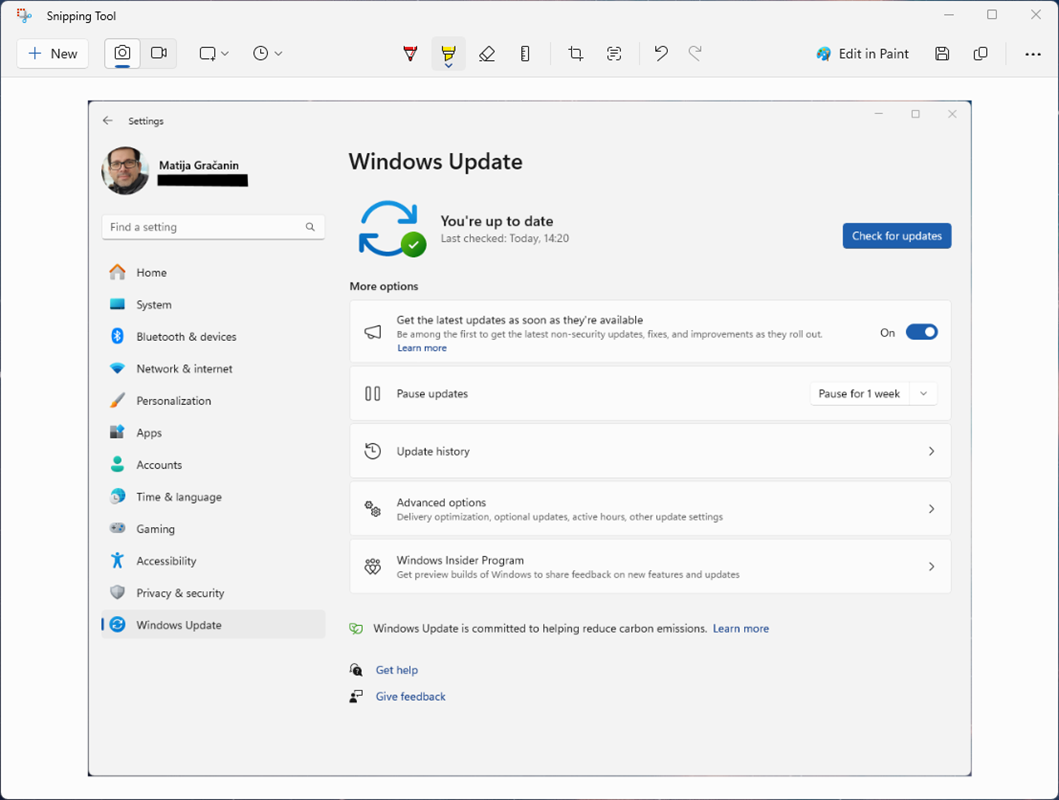Select the Snip camera mode
Screen dimensions: 1059x800
coord(122,53)
